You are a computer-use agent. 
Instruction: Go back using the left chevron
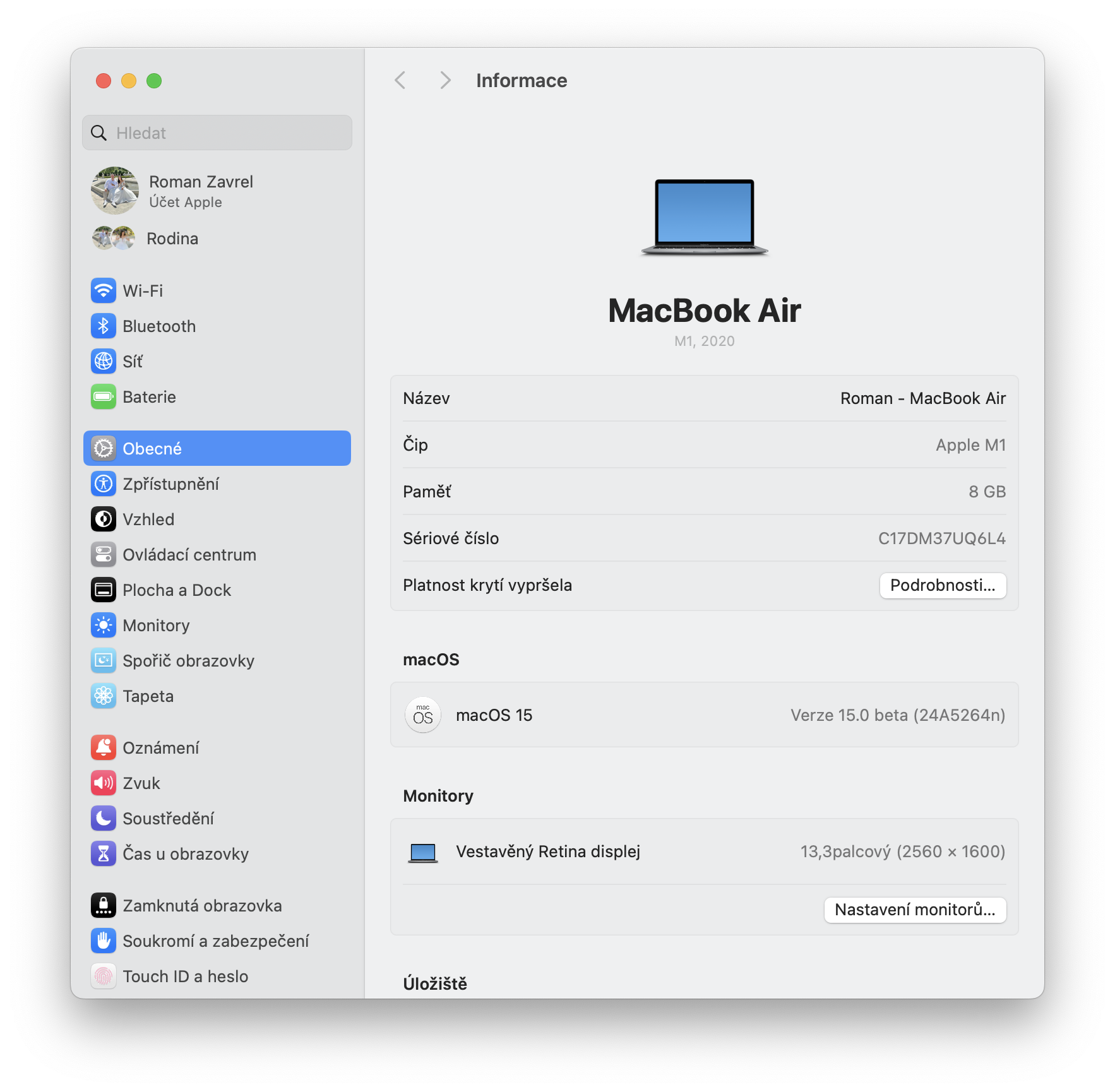tap(400, 80)
